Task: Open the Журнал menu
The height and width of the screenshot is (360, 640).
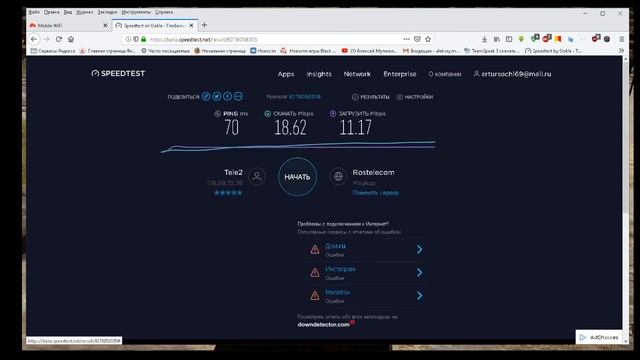Action: tap(84, 12)
